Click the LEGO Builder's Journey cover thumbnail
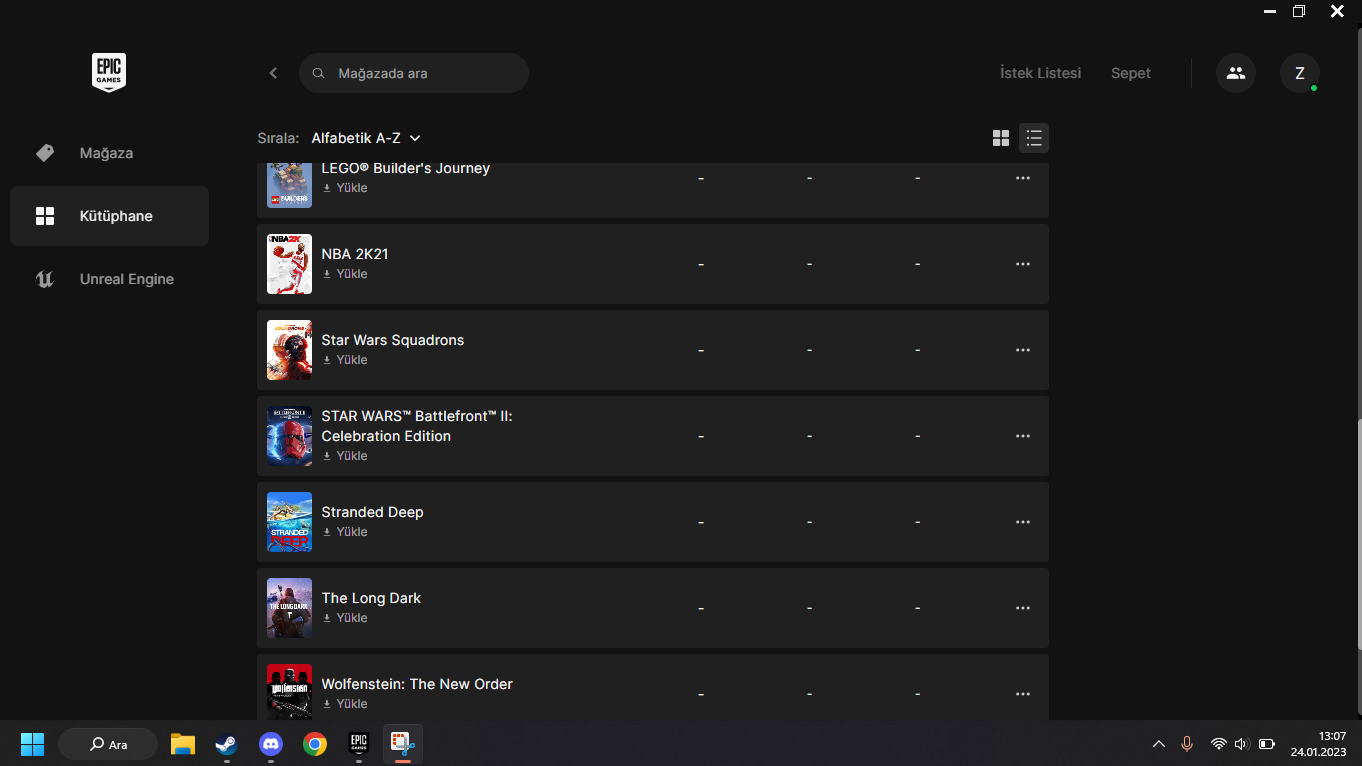The height and width of the screenshot is (766, 1362). pyautogui.click(x=289, y=185)
